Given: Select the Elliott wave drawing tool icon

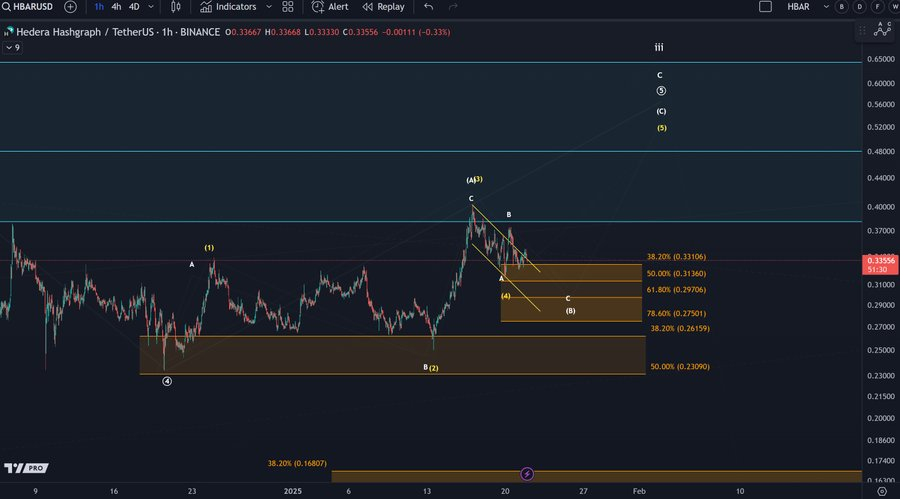Looking at the screenshot, I should [881, 28].
